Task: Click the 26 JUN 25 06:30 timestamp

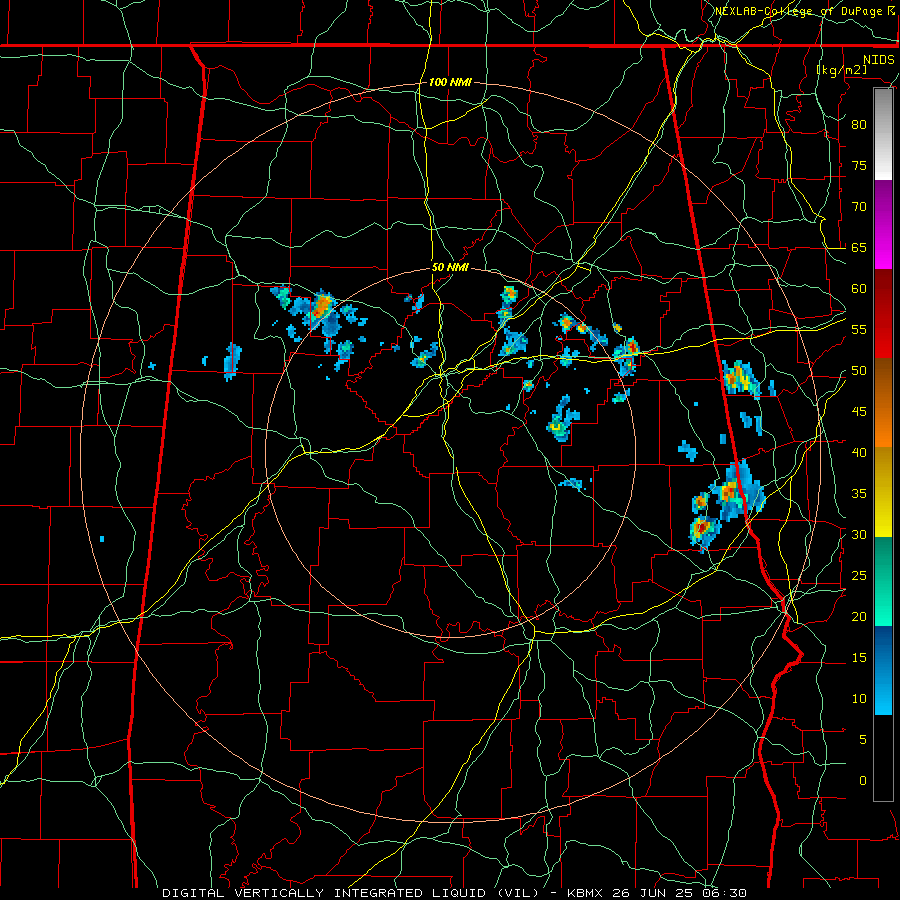Action: [680, 893]
